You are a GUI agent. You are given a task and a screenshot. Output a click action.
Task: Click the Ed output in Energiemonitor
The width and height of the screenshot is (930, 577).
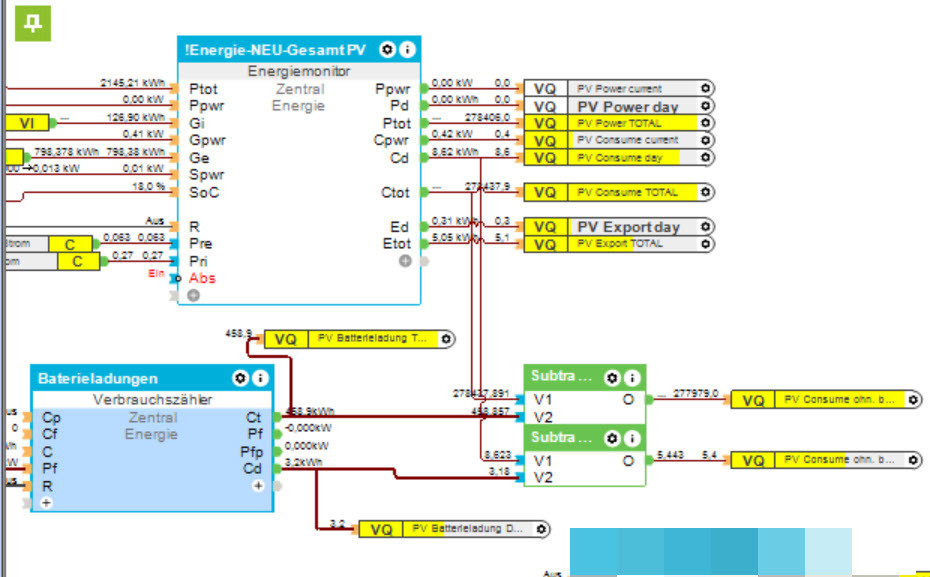pos(400,227)
